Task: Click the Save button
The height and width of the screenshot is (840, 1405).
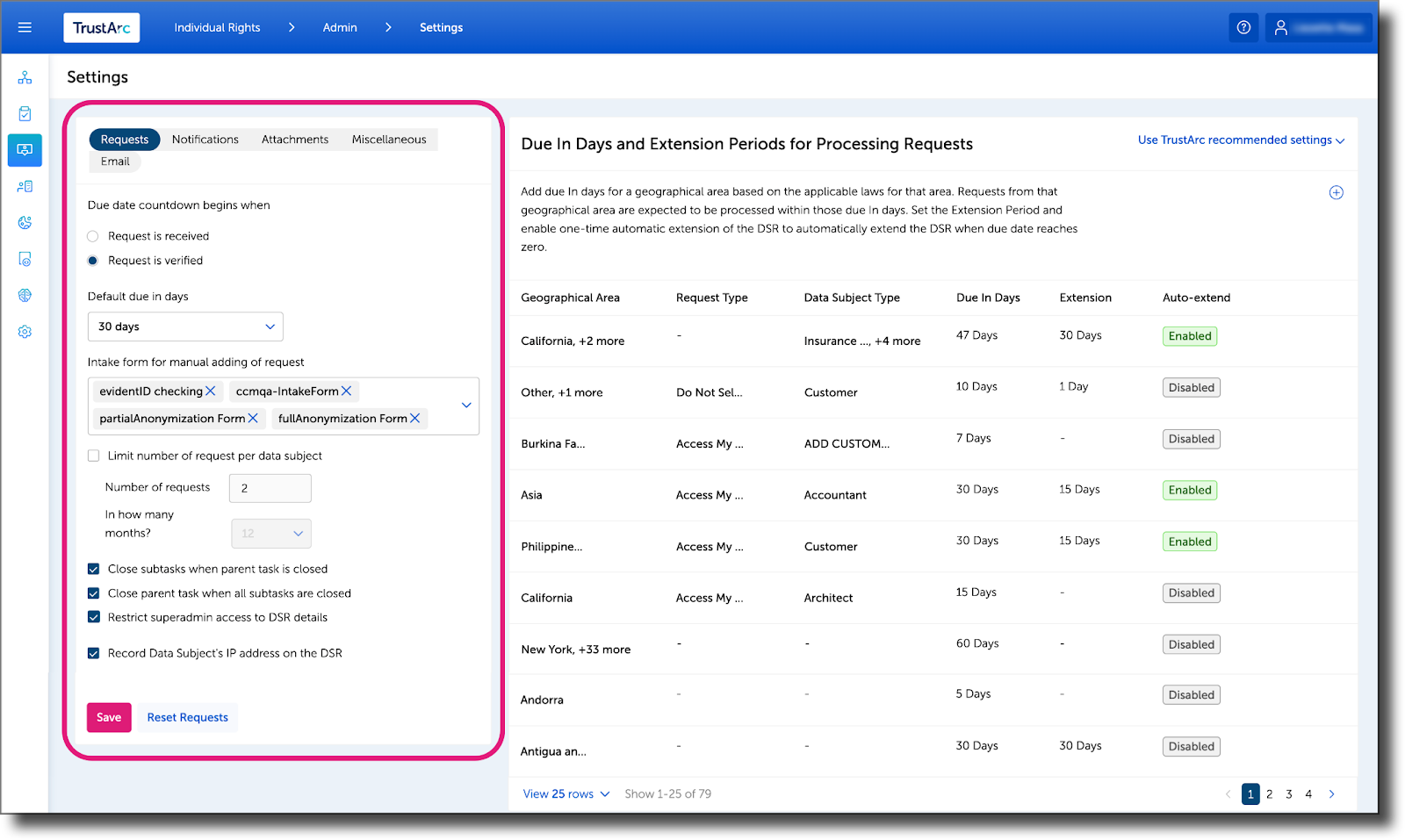Action: [108, 717]
